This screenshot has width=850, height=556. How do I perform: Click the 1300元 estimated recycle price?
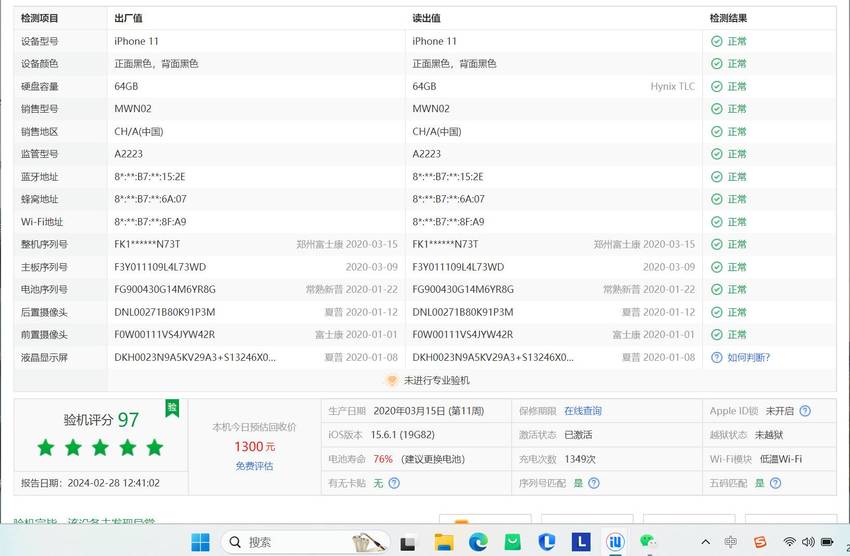click(x=254, y=447)
